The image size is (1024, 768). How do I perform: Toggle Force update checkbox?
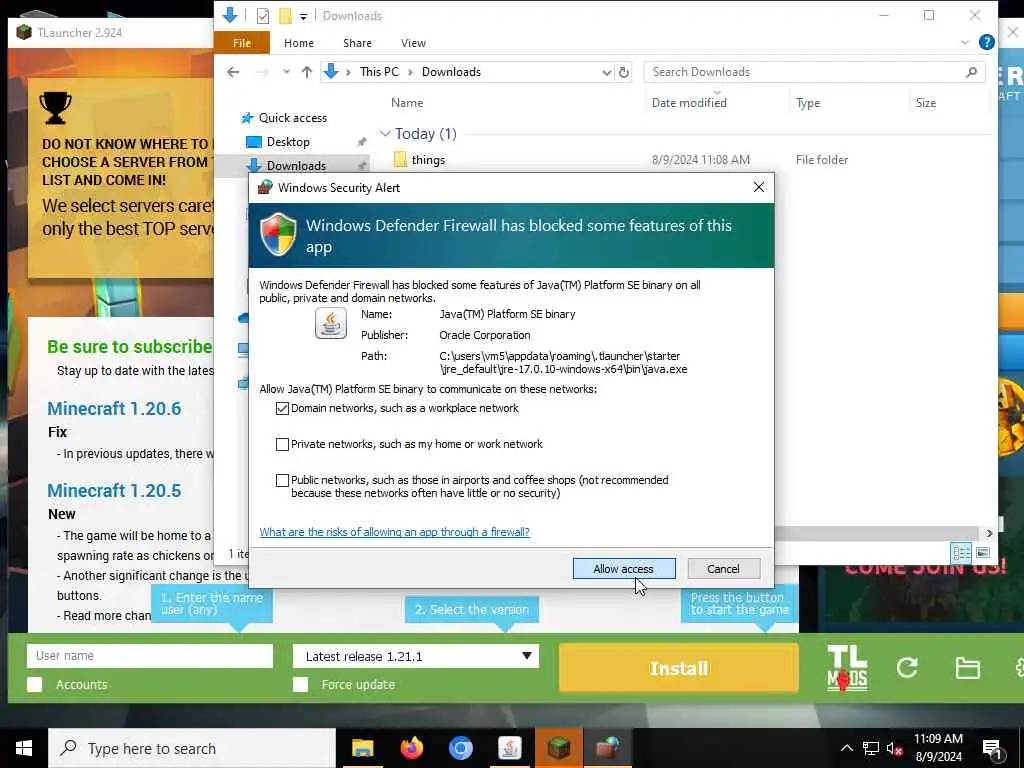click(300, 684)
